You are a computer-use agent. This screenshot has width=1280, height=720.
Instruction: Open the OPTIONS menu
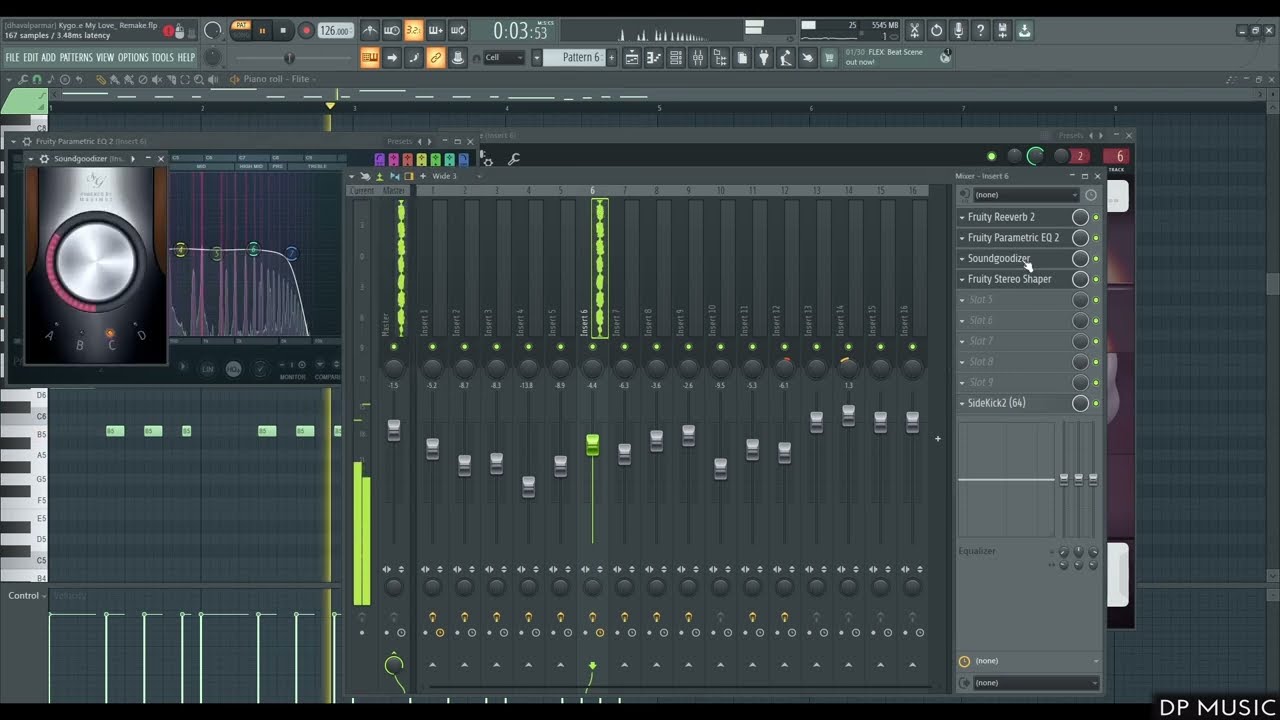click(133, 58)
